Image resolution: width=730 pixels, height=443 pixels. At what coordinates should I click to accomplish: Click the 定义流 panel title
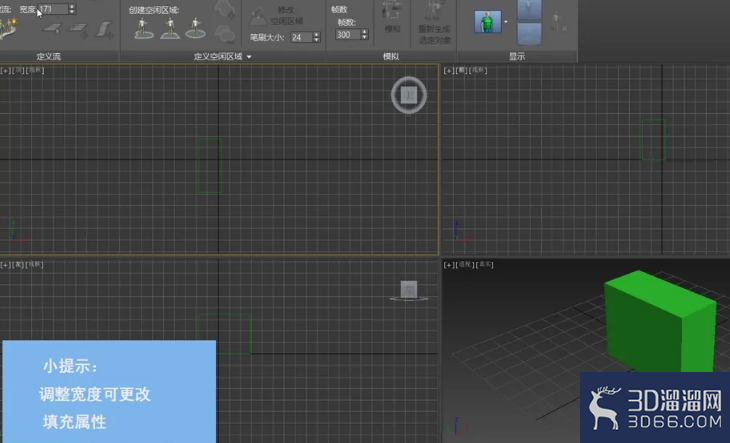tap(49, 57)
